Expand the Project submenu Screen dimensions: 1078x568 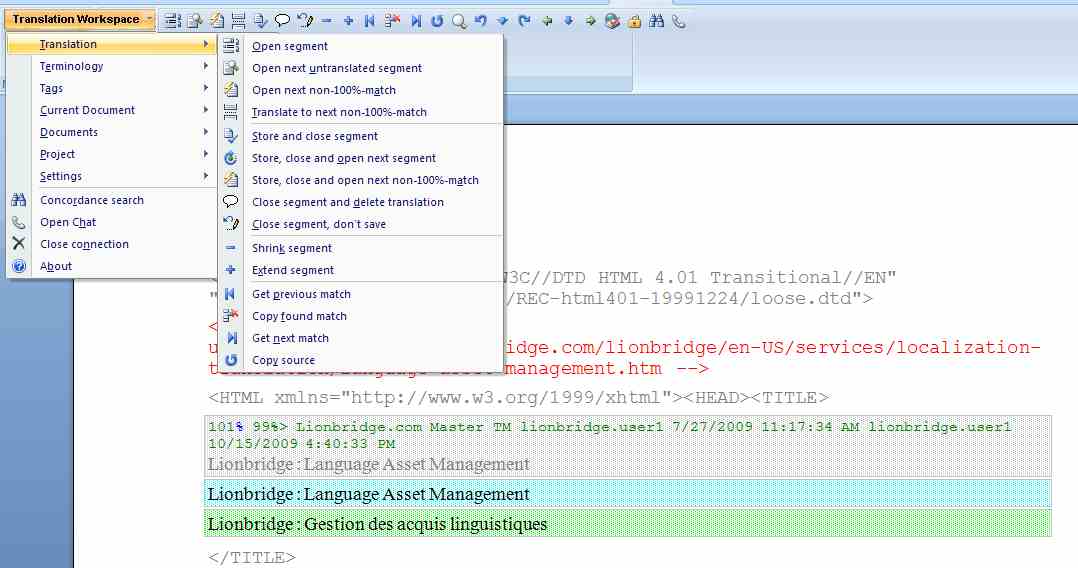pos(111,154)
